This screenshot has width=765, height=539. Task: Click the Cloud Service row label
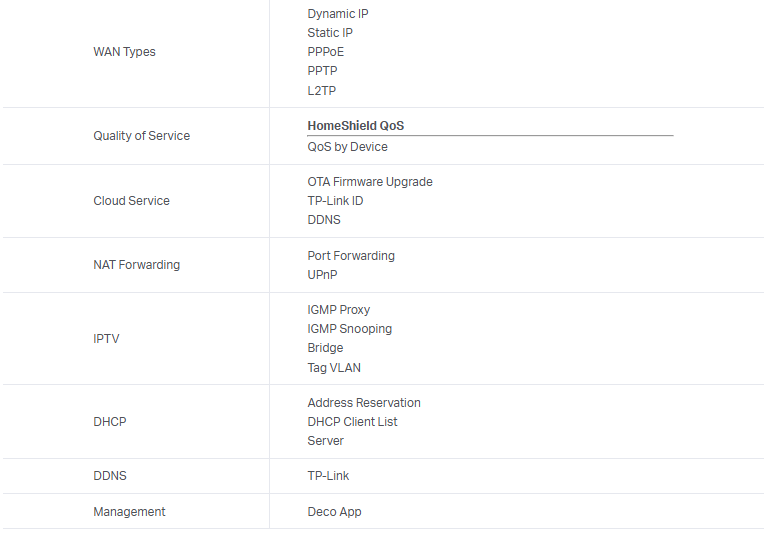(x=131, y=201)
